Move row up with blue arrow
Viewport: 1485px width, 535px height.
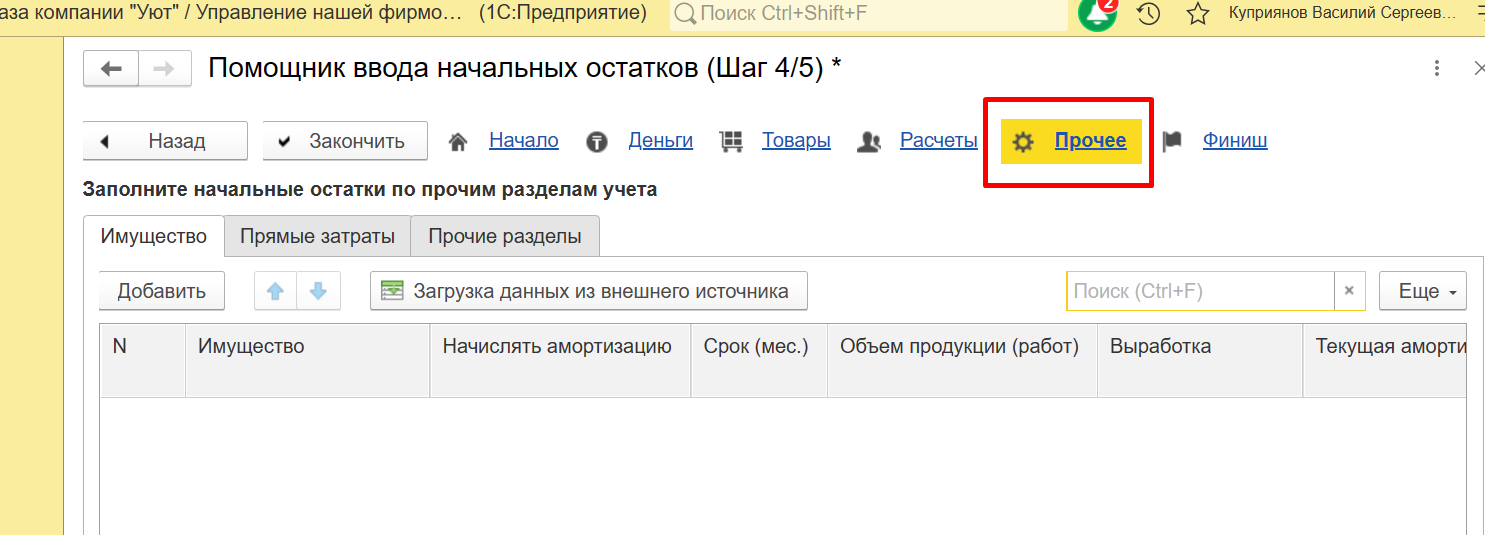click(x=276, y=291)
